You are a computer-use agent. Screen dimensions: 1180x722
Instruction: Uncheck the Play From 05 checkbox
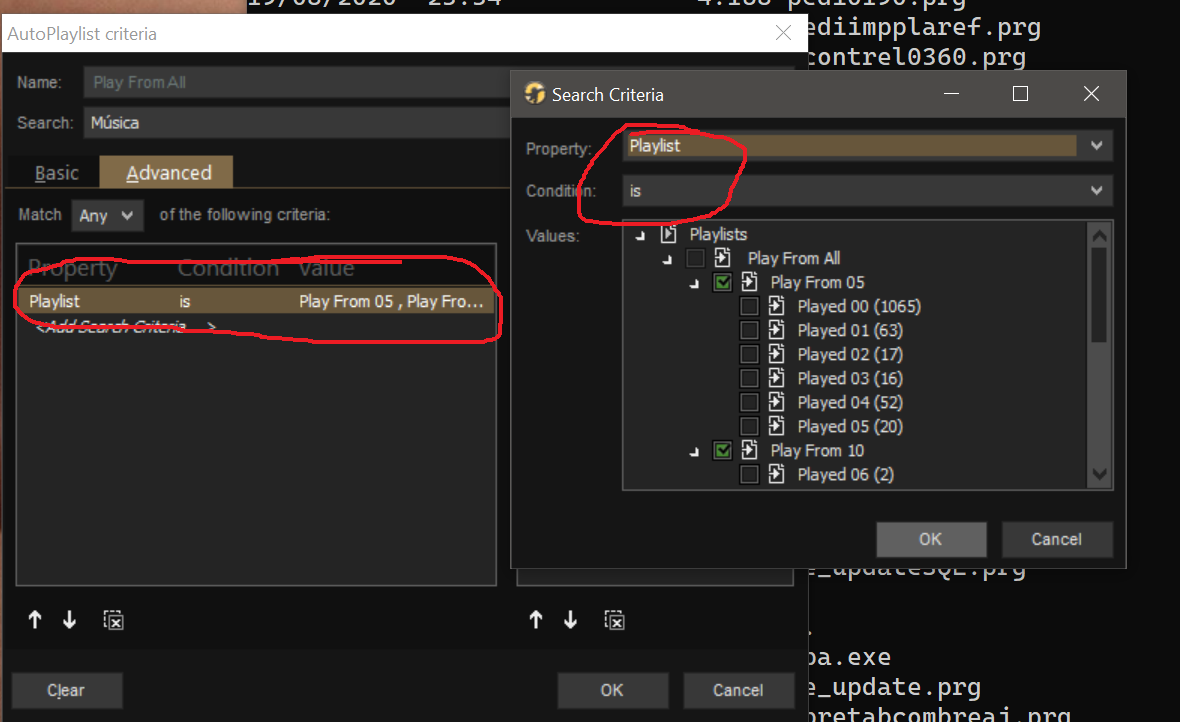click(722, 282)
